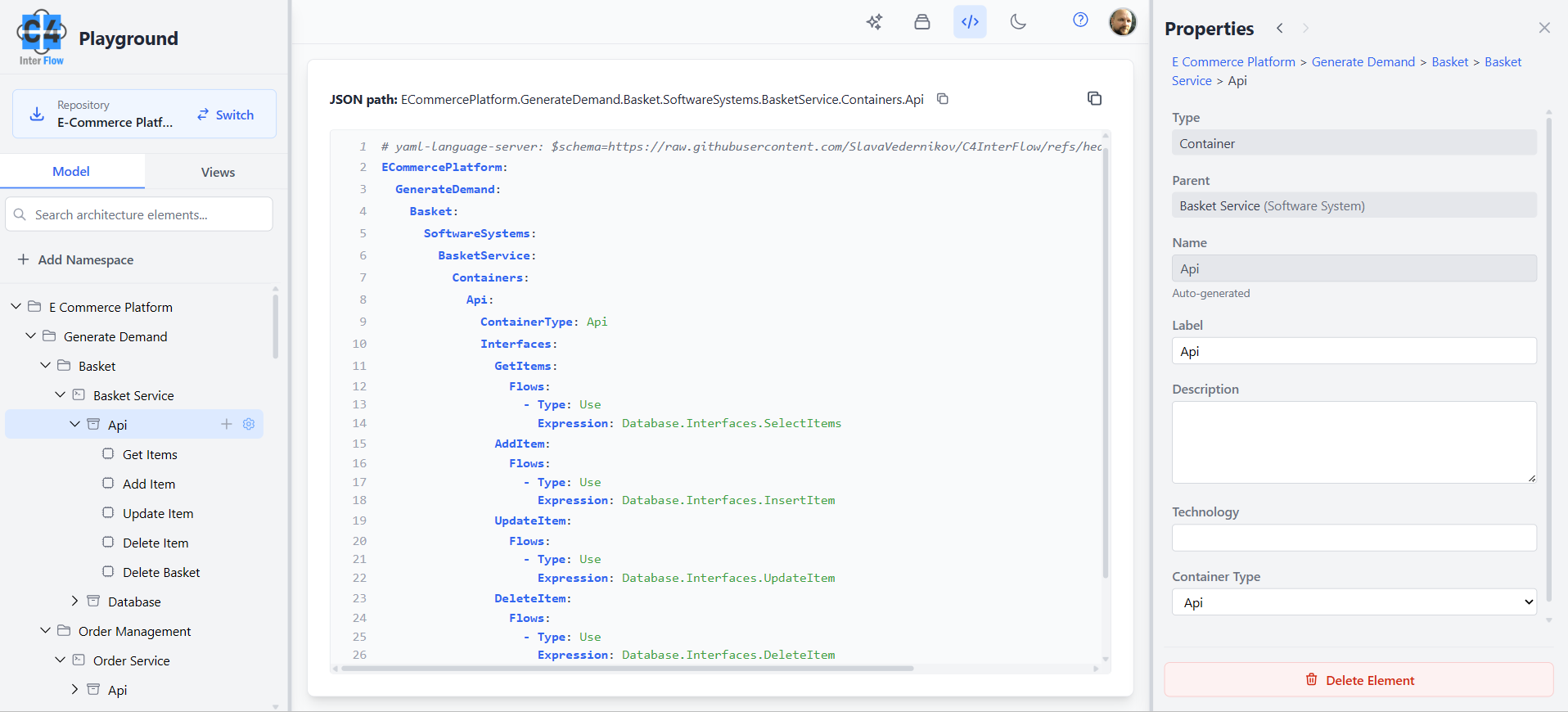The image size is (1568, 712).
Task: Click the E Commerce Platform folder icon
Action: [34, 306]
